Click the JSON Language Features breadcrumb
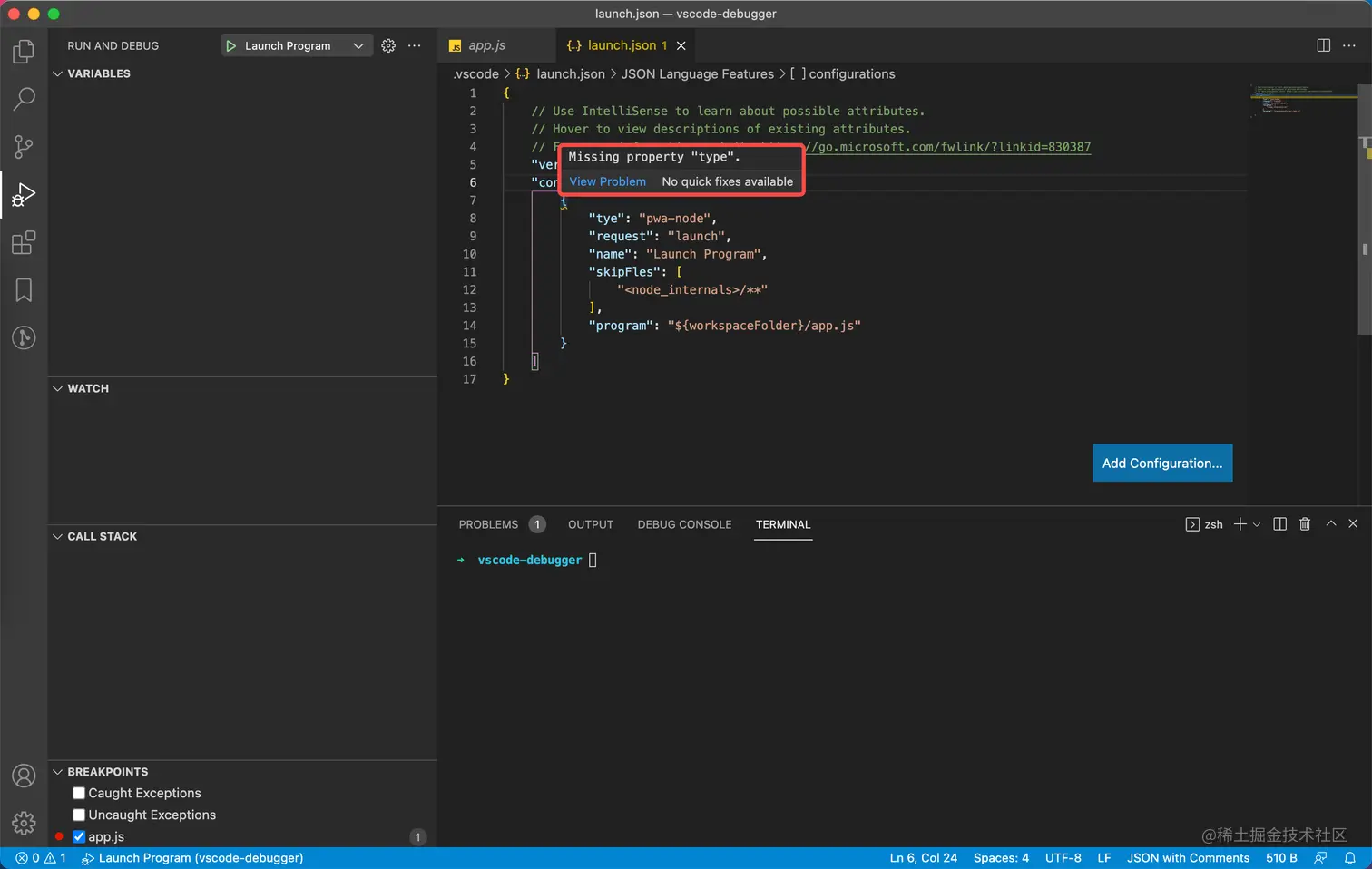The width and height of the screenshot is (1372, 869). (x=697, y=74)
